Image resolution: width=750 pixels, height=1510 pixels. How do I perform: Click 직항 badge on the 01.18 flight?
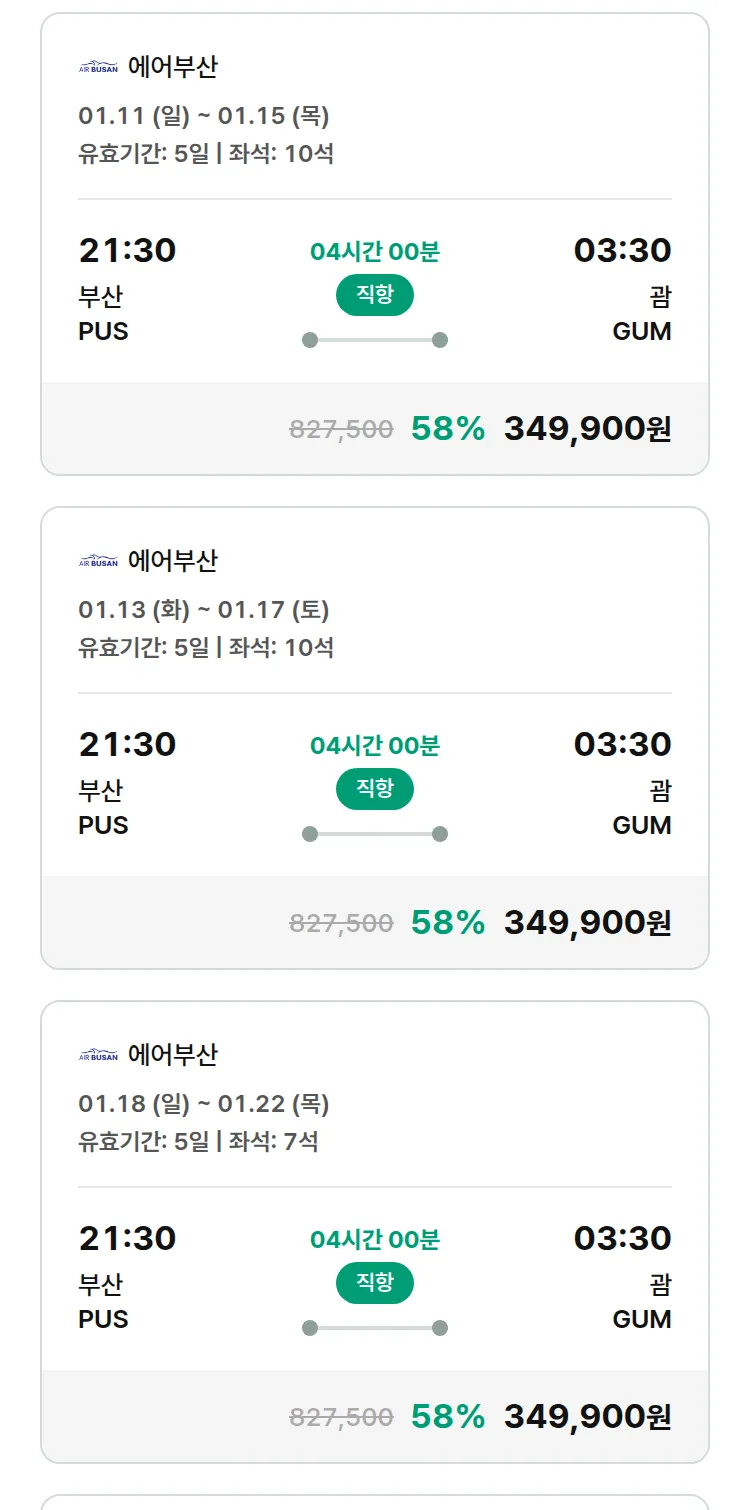[374, 1283]
